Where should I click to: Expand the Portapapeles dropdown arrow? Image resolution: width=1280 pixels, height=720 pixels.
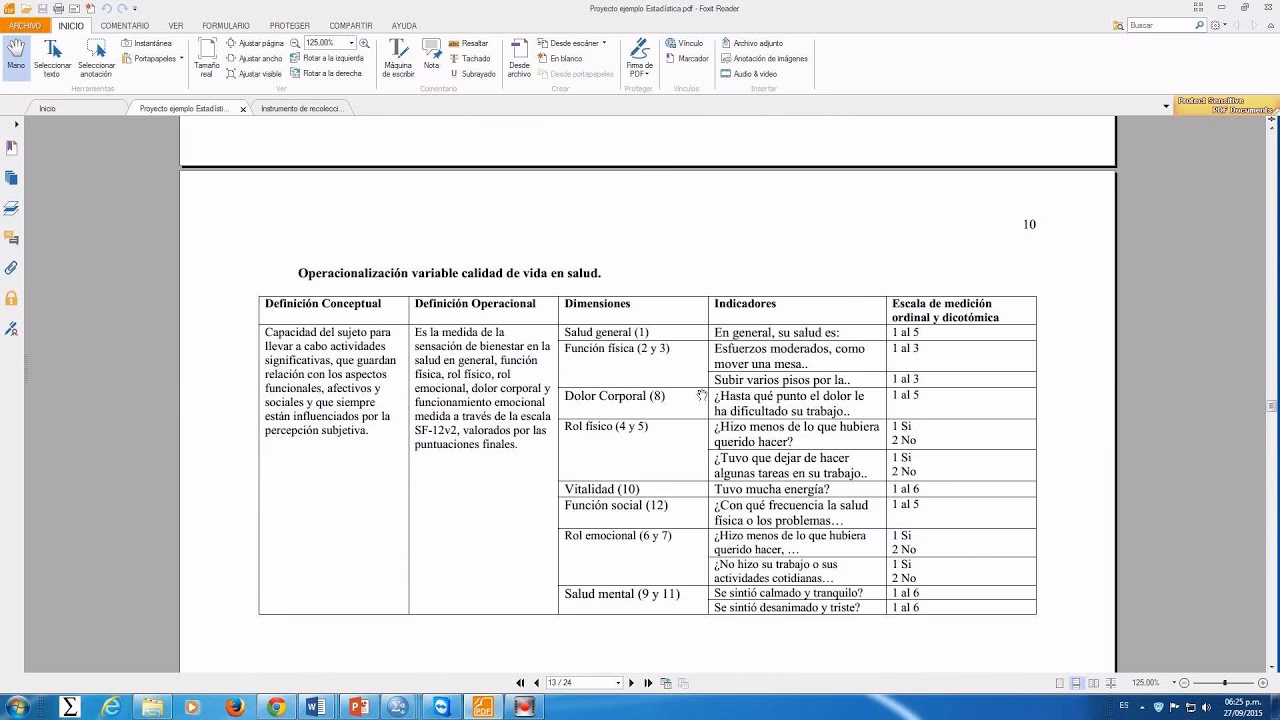[x=181, y=59]
